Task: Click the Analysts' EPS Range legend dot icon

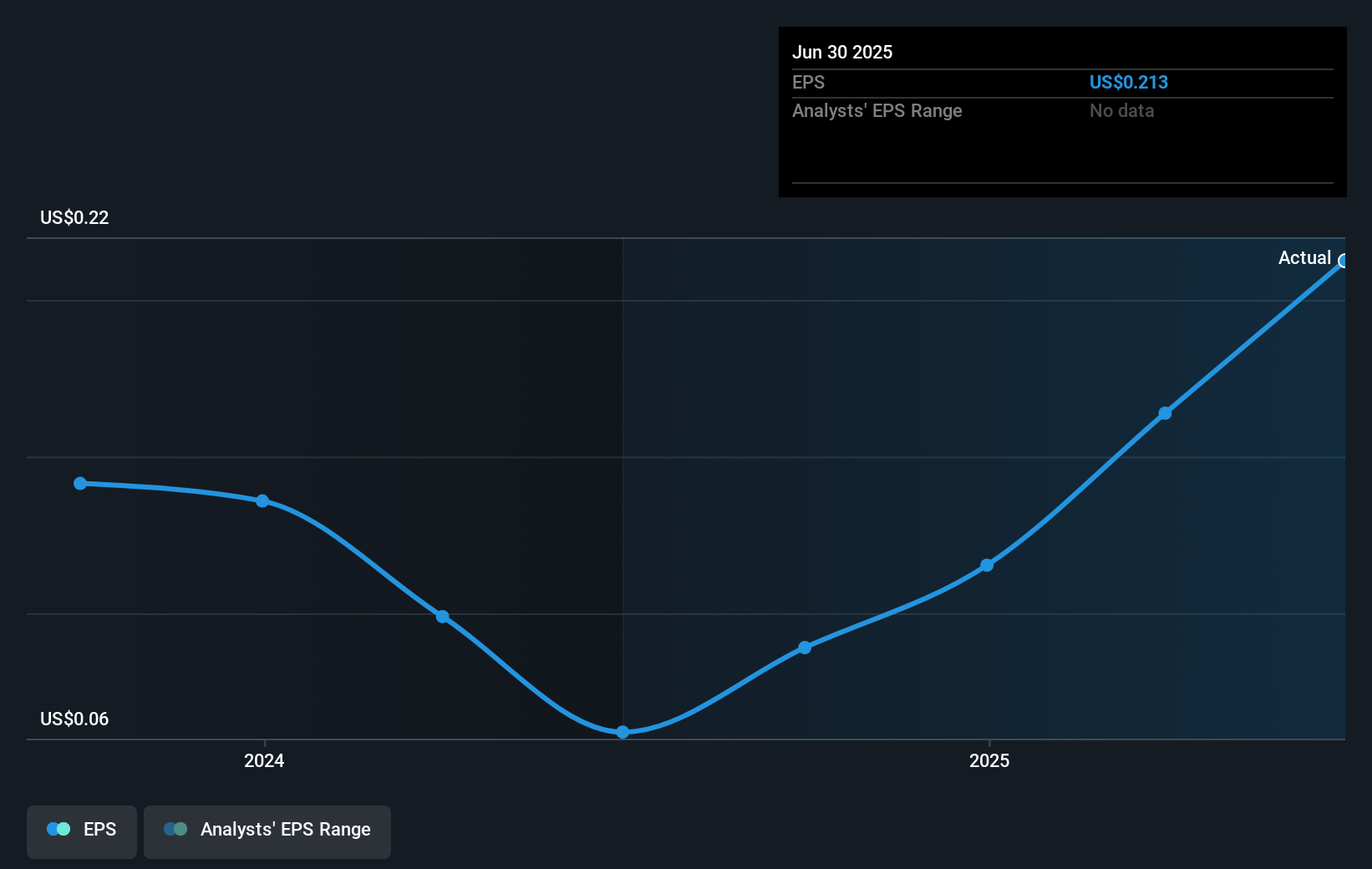Action: 176,829
